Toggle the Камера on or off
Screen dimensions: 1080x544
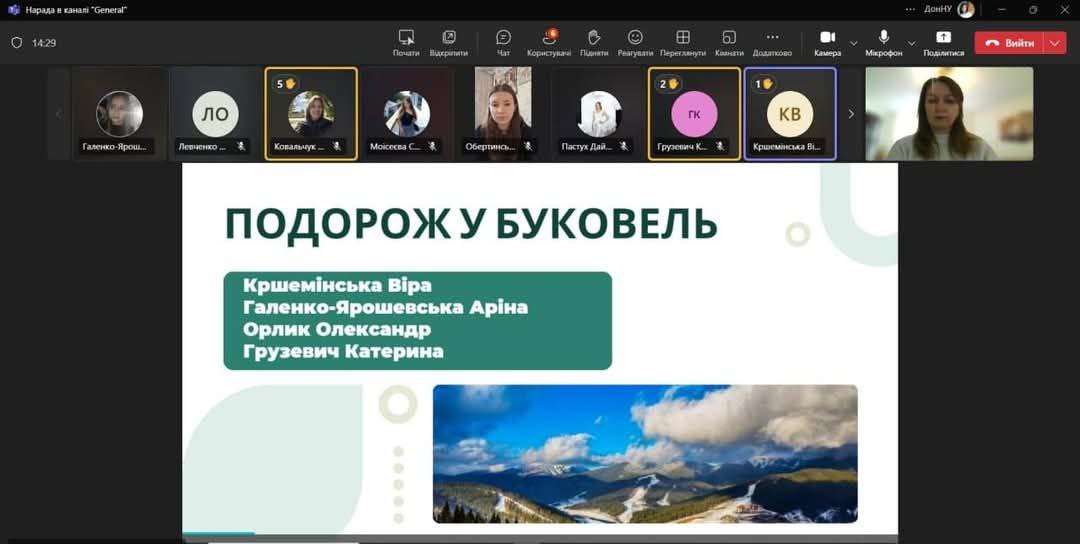[x=828, y=43]
